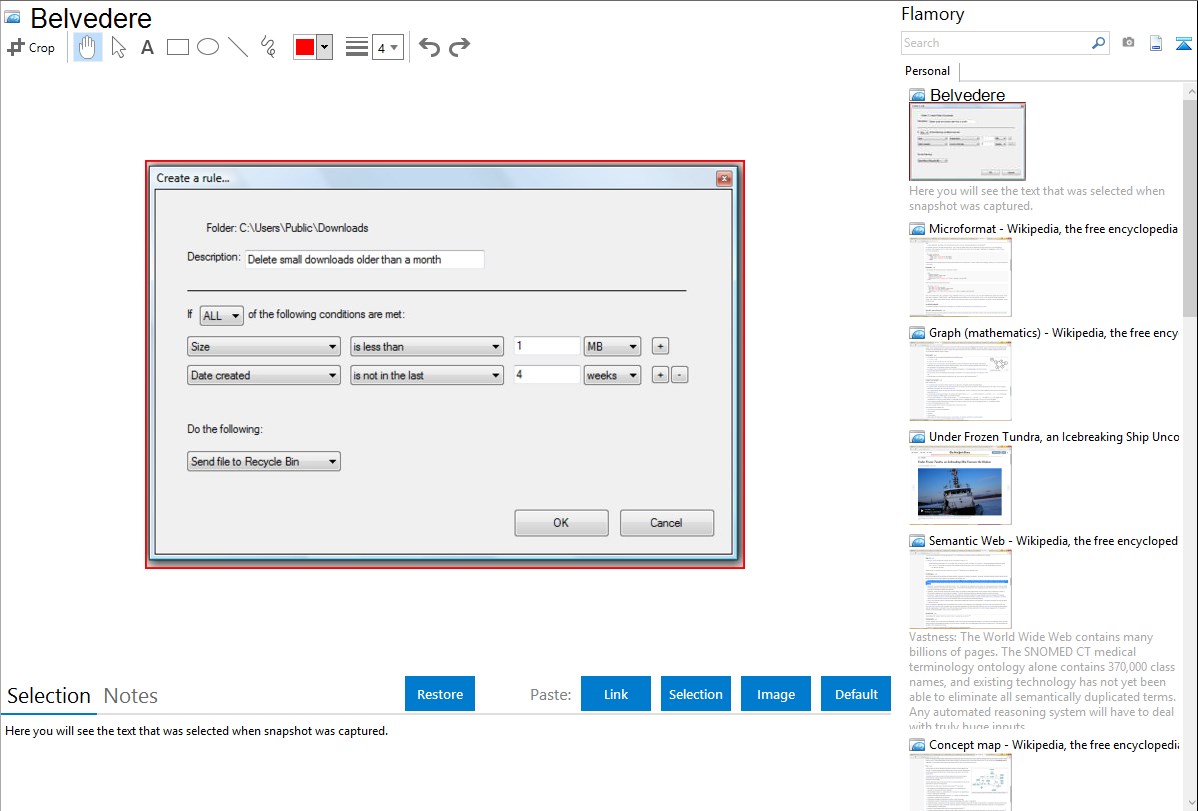Activate the hand pan tool
Screen dimensions: 1198x811
88,47
